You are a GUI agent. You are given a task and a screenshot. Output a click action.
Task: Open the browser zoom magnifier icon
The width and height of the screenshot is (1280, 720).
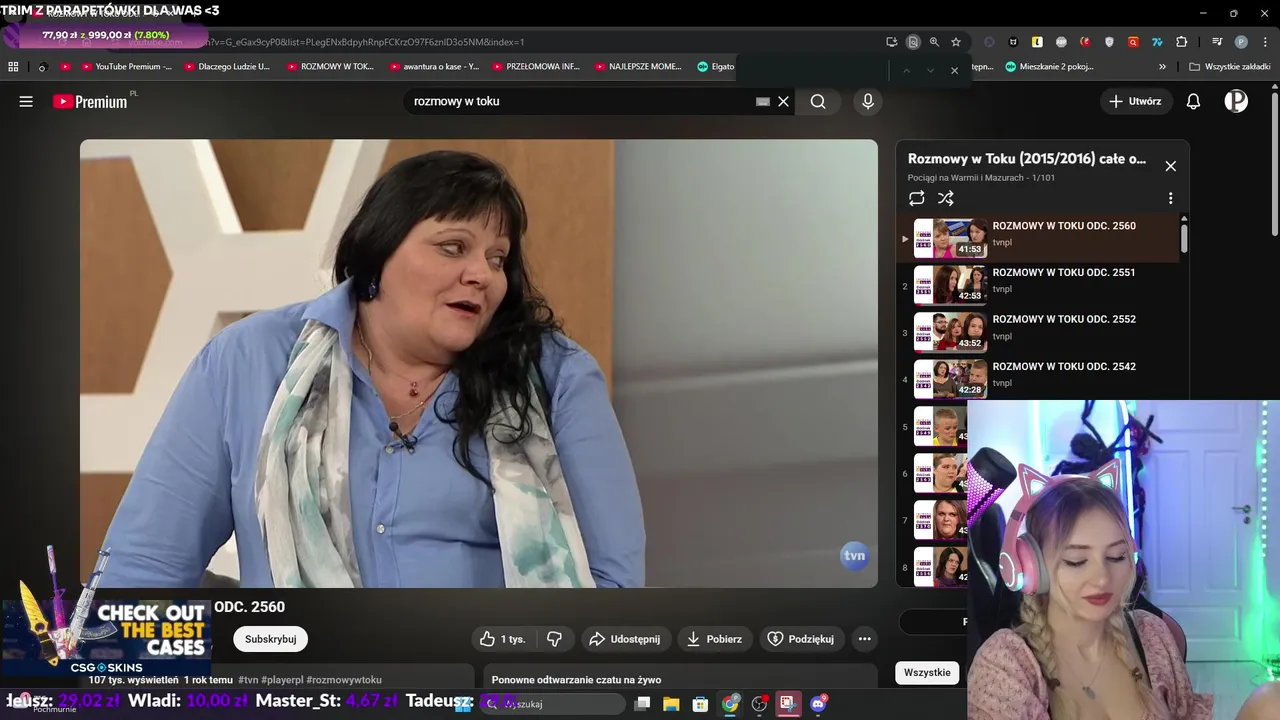click(x=934, y=42)
